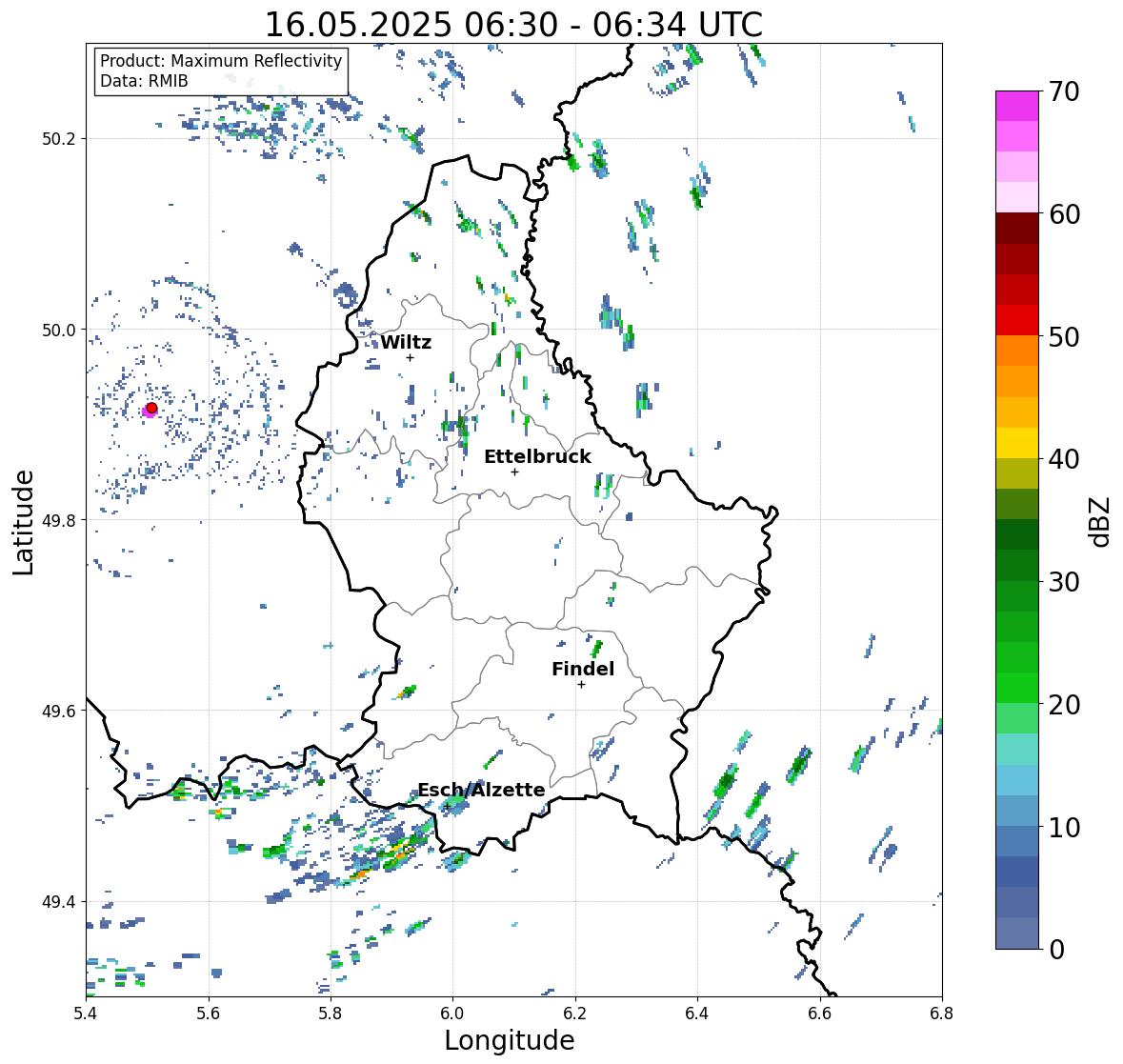Click the 30 value on colorbar

(x=1064, y=582)
